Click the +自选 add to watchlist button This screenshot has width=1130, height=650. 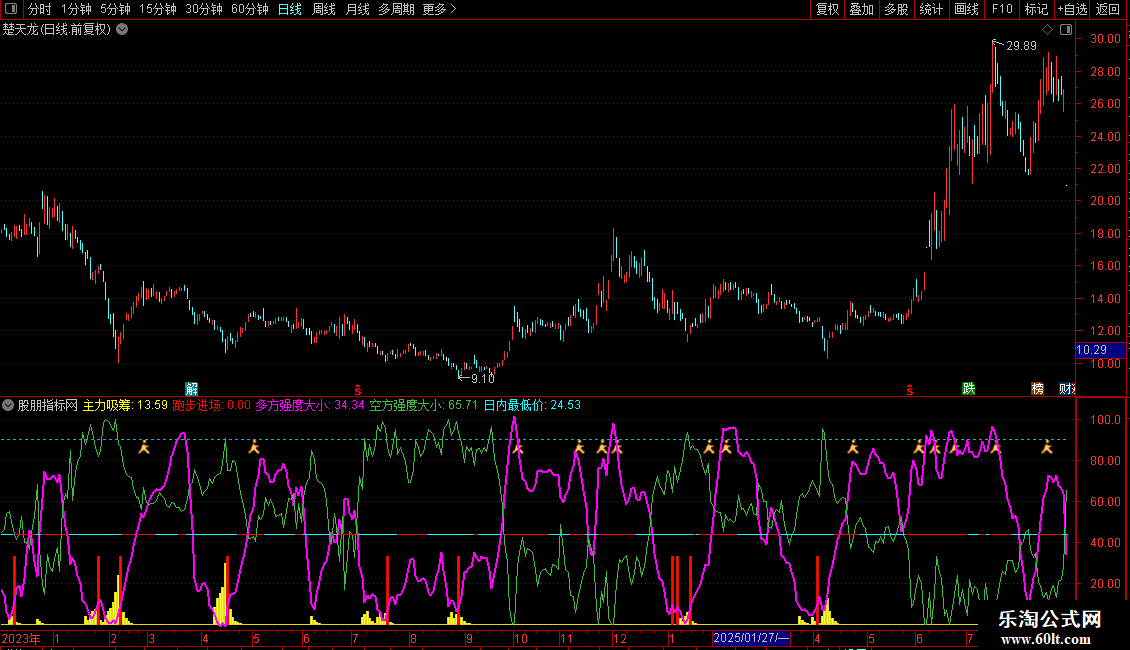(1072, 10)
